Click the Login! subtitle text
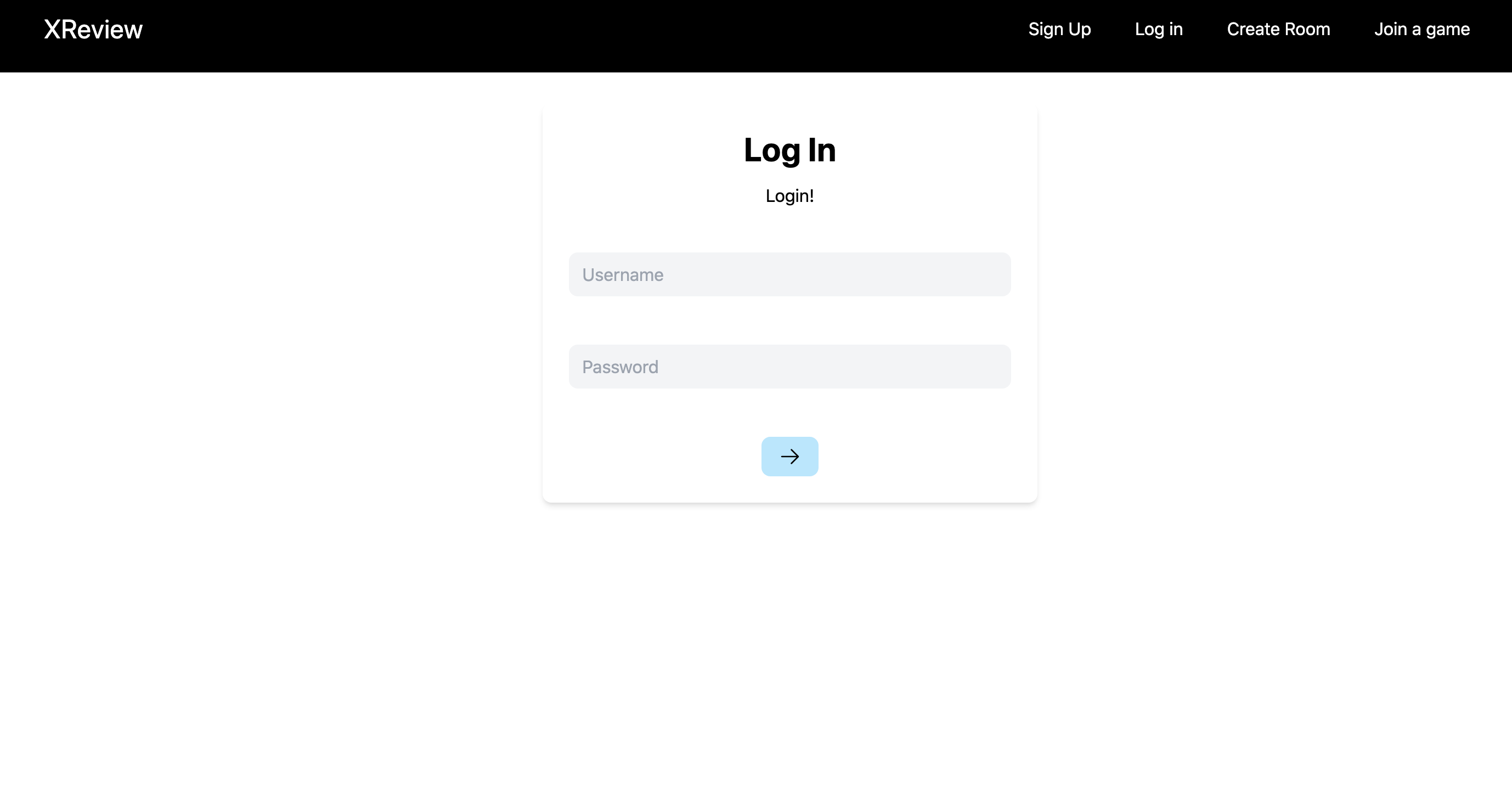This screenshot has height=788, width=1512. [x=789, y=195]
